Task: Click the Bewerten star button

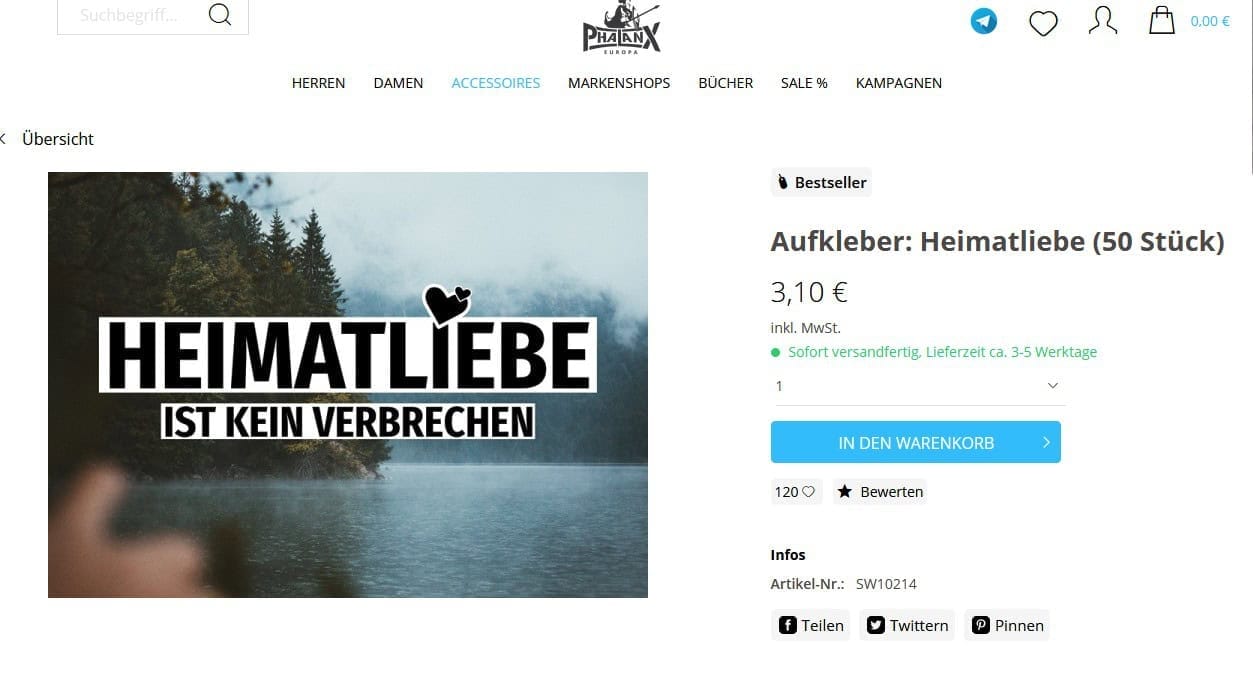Action: pyautogui.click(x=880, y=492)
